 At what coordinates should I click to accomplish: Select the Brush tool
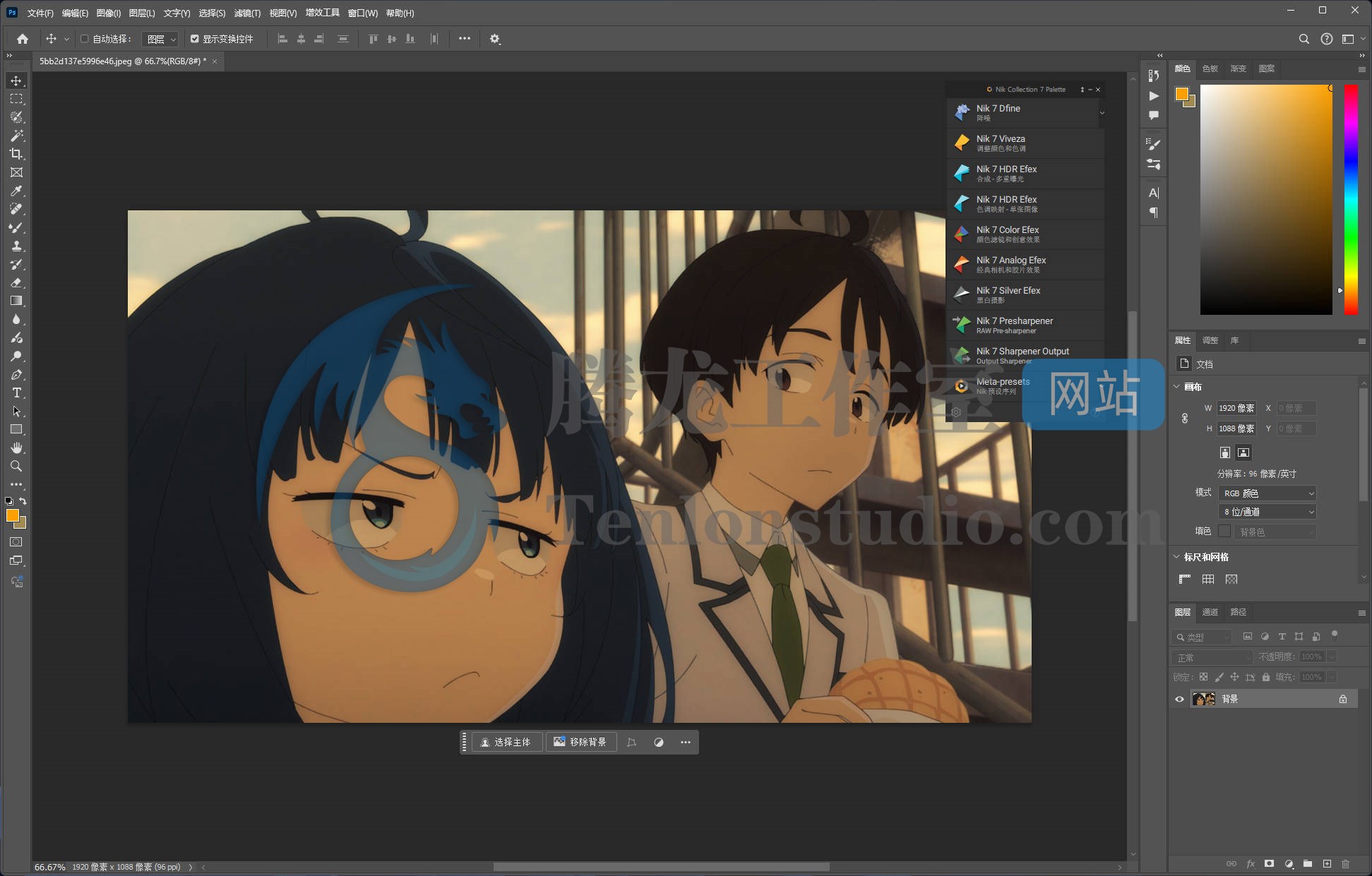pos(16,227)
